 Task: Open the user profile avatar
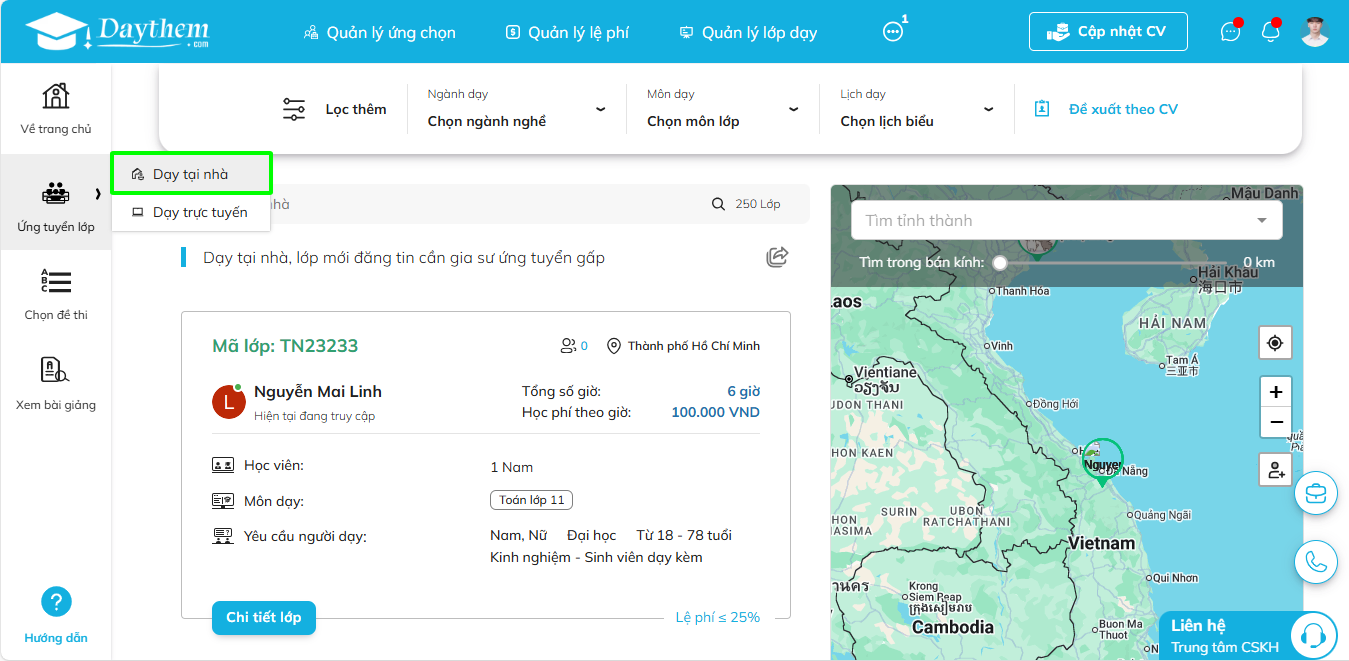[x=1315, y=32]
